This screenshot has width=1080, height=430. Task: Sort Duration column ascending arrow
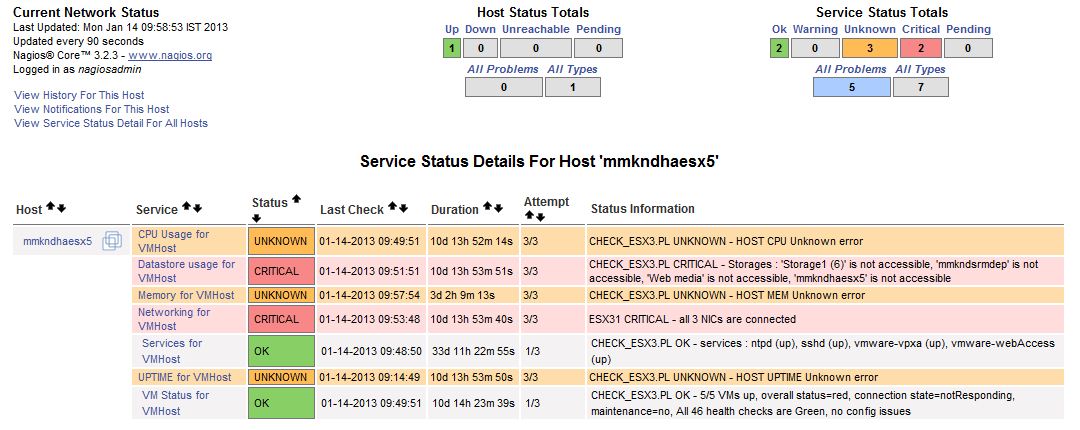[488, 207]
